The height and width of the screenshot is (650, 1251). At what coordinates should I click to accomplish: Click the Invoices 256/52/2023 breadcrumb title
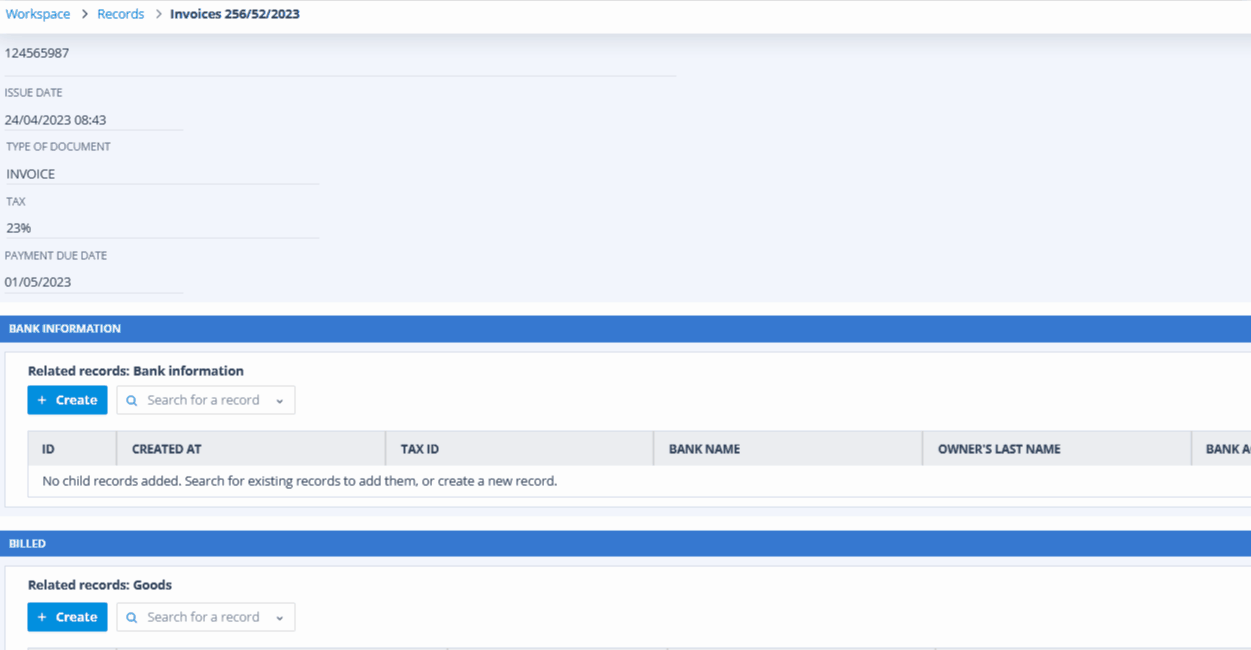click(x=235, y=14)
